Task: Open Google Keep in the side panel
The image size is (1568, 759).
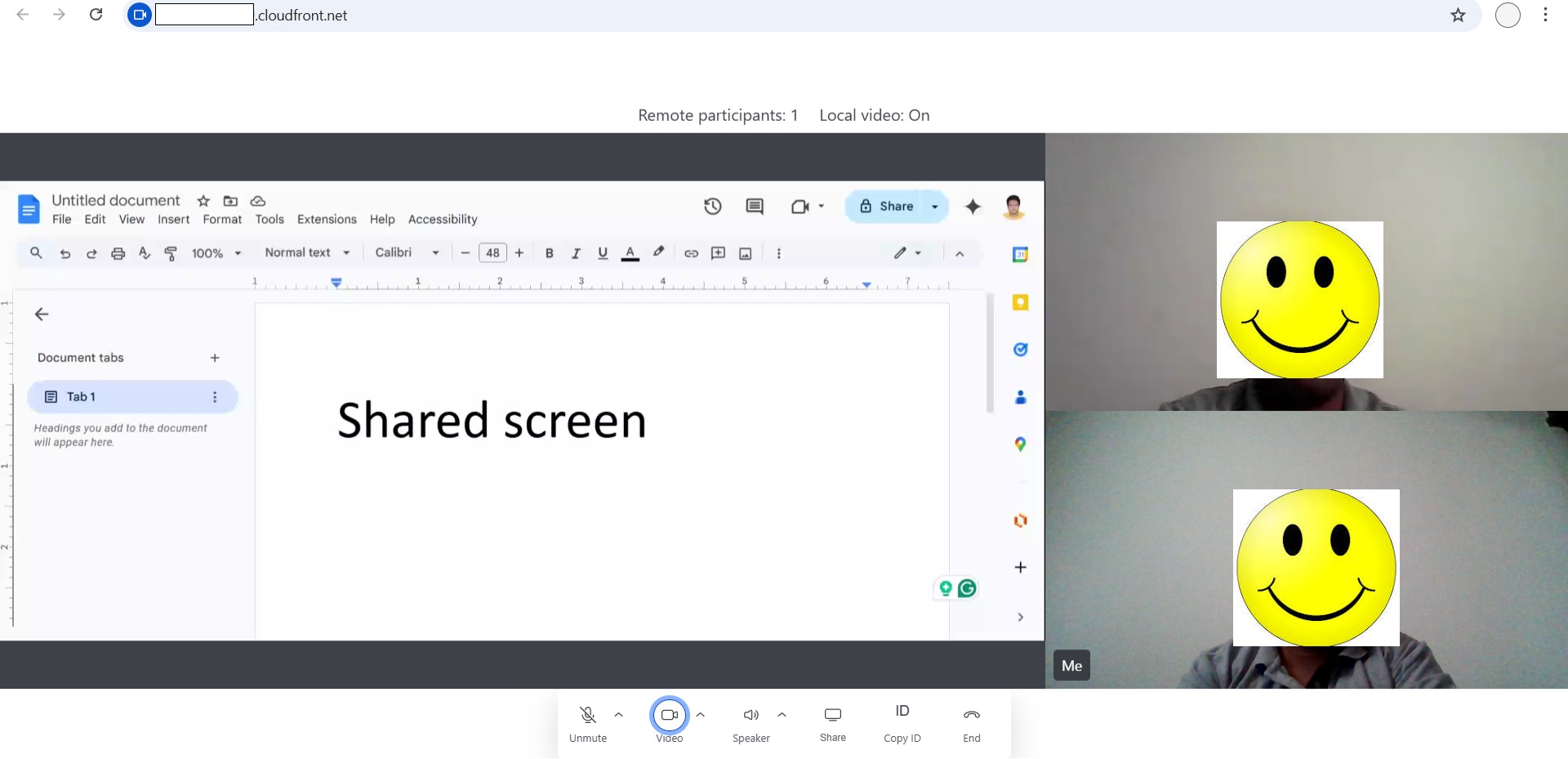Action: click(1020, 302)
